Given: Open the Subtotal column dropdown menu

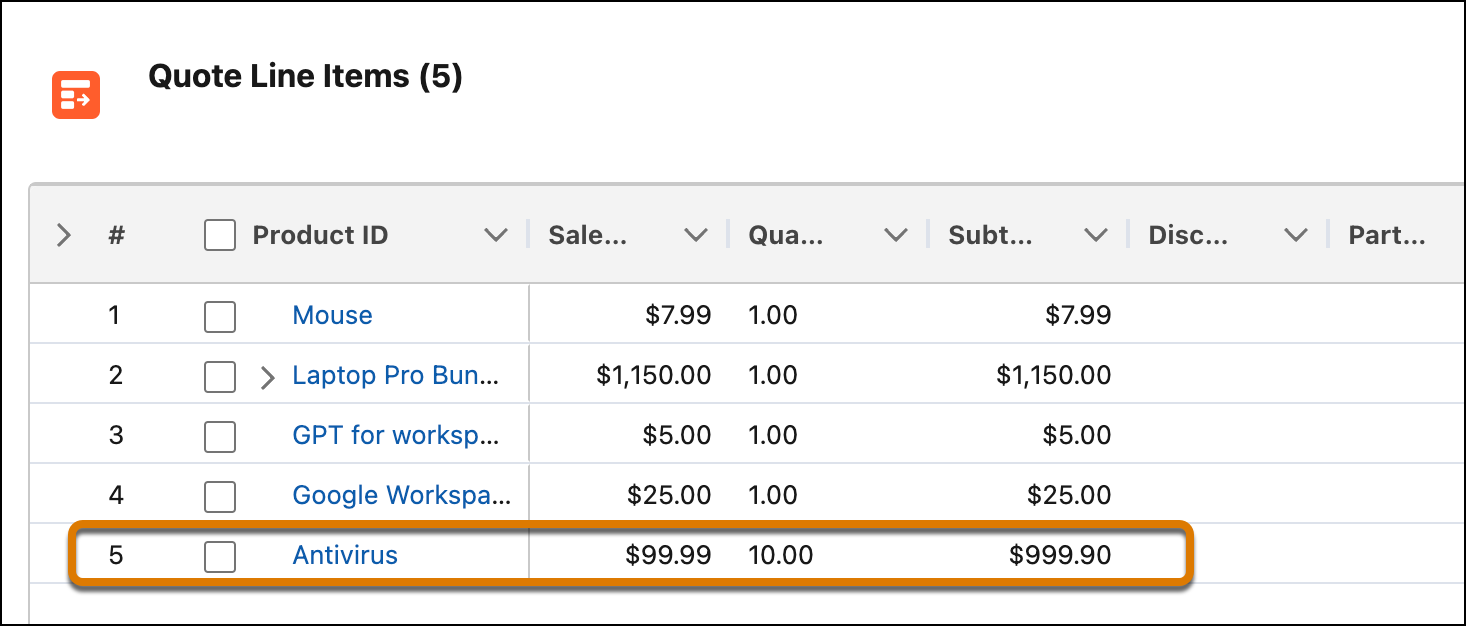Looking at the screenshot, I should 1096,235.
